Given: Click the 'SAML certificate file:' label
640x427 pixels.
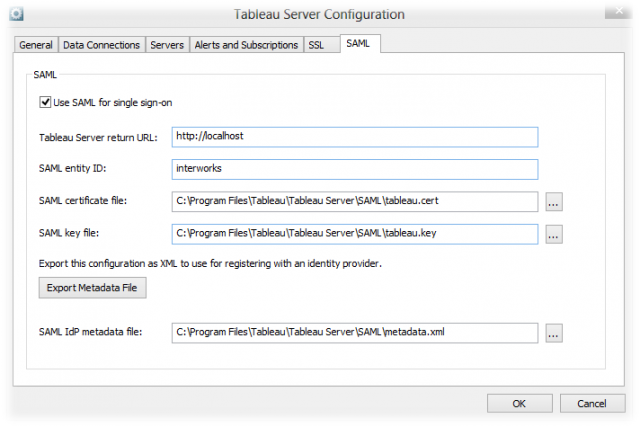Looking at the screenshot, I should [83, 200].
